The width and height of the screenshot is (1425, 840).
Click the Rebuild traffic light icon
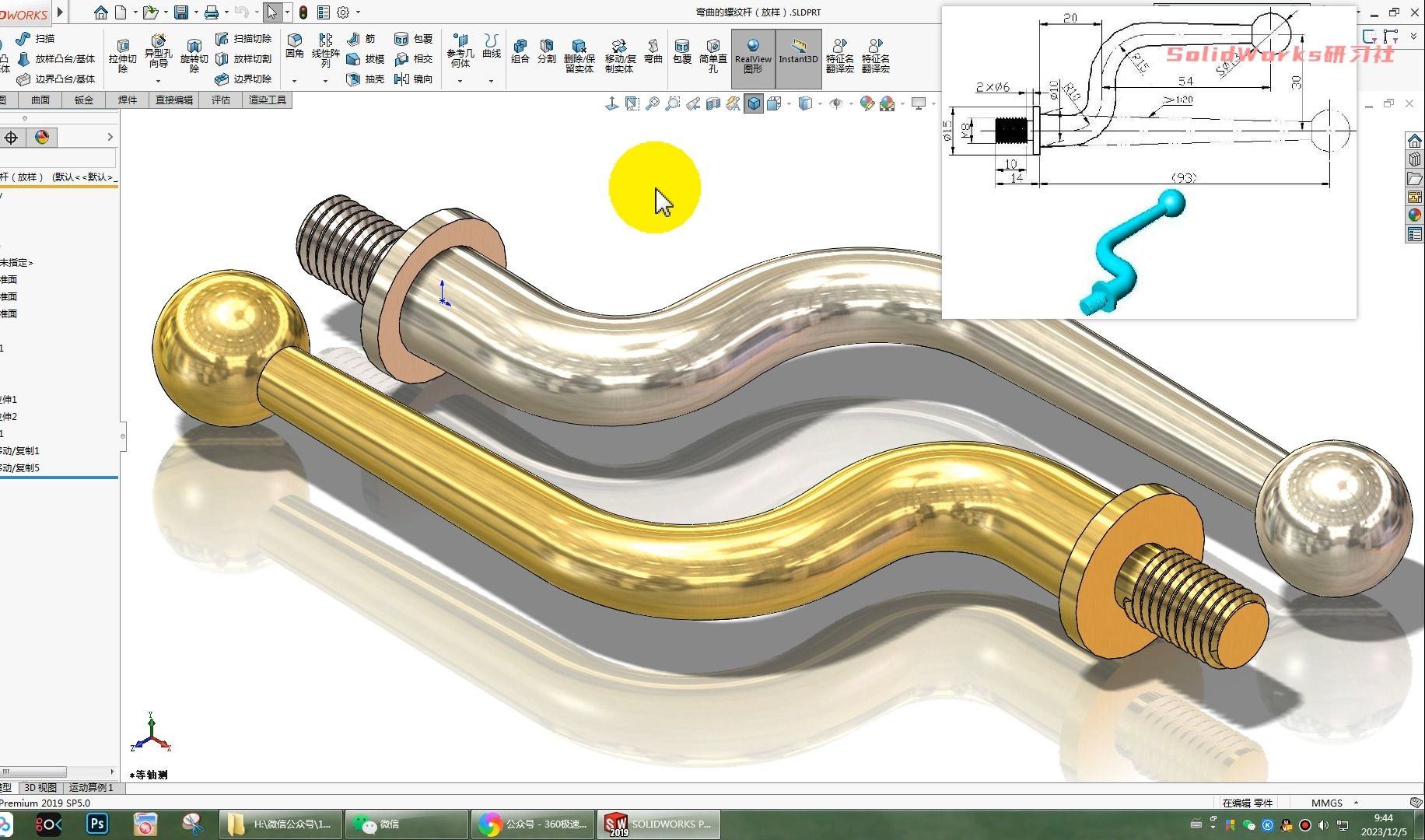tap(303, 12)
